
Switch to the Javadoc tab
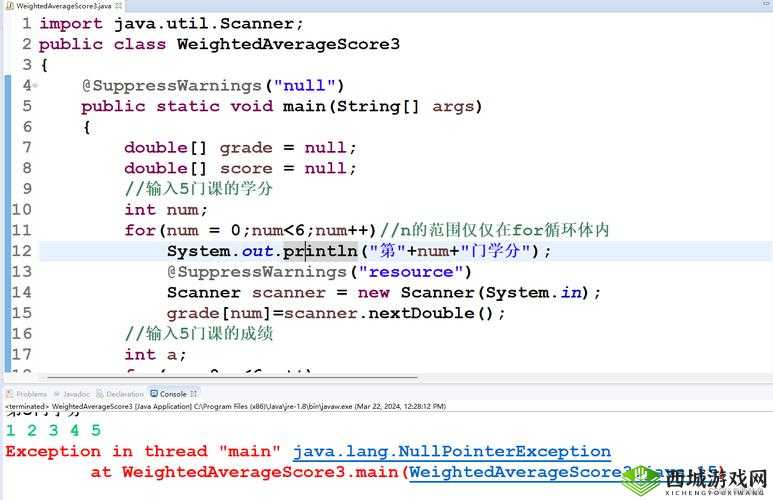click(72, 394)
